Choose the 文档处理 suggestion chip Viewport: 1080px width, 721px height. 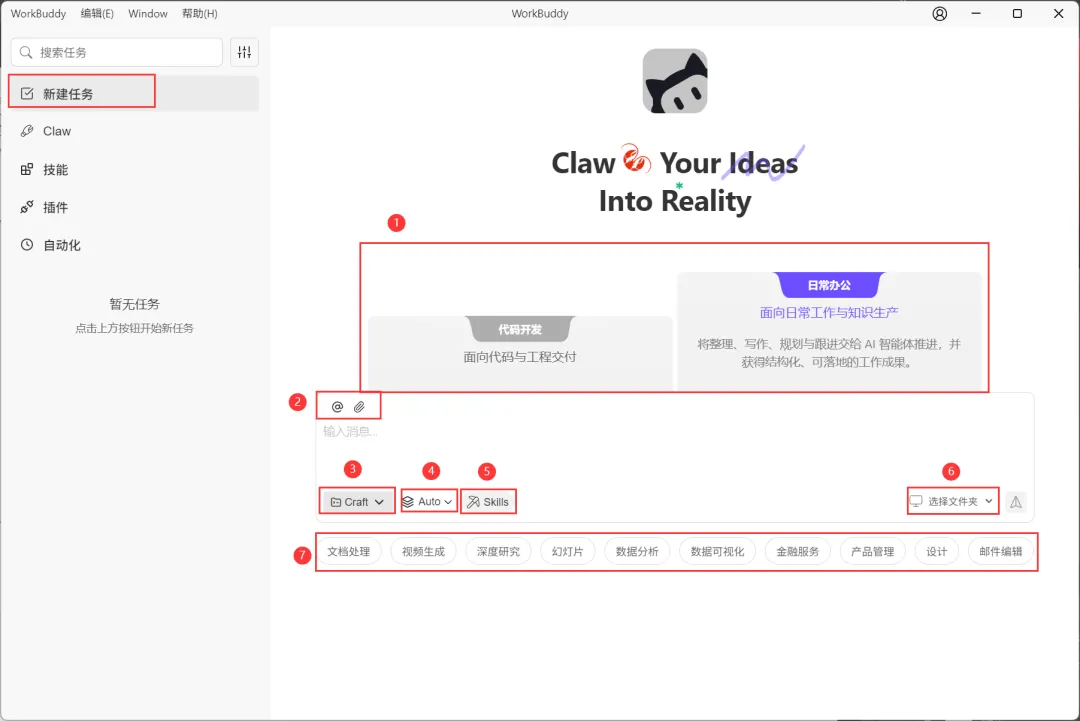(x=349, y=552)
